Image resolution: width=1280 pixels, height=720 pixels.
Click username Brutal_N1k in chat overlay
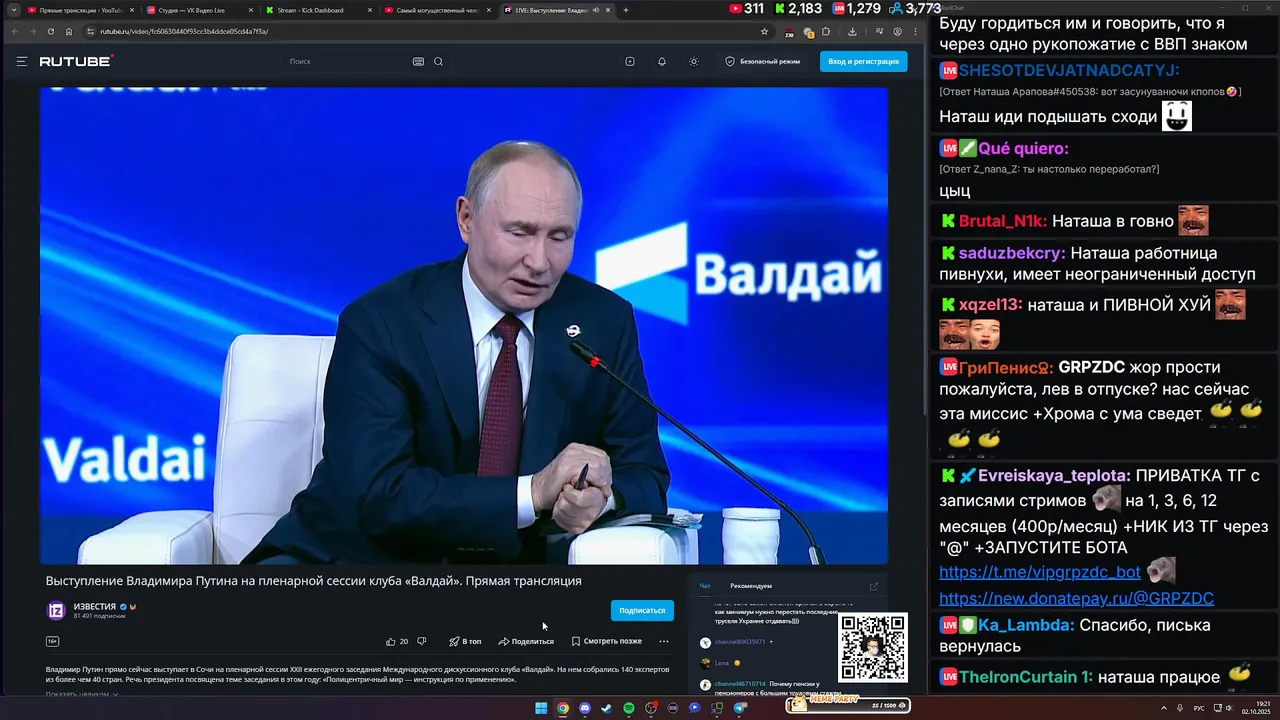[1003, 221]
